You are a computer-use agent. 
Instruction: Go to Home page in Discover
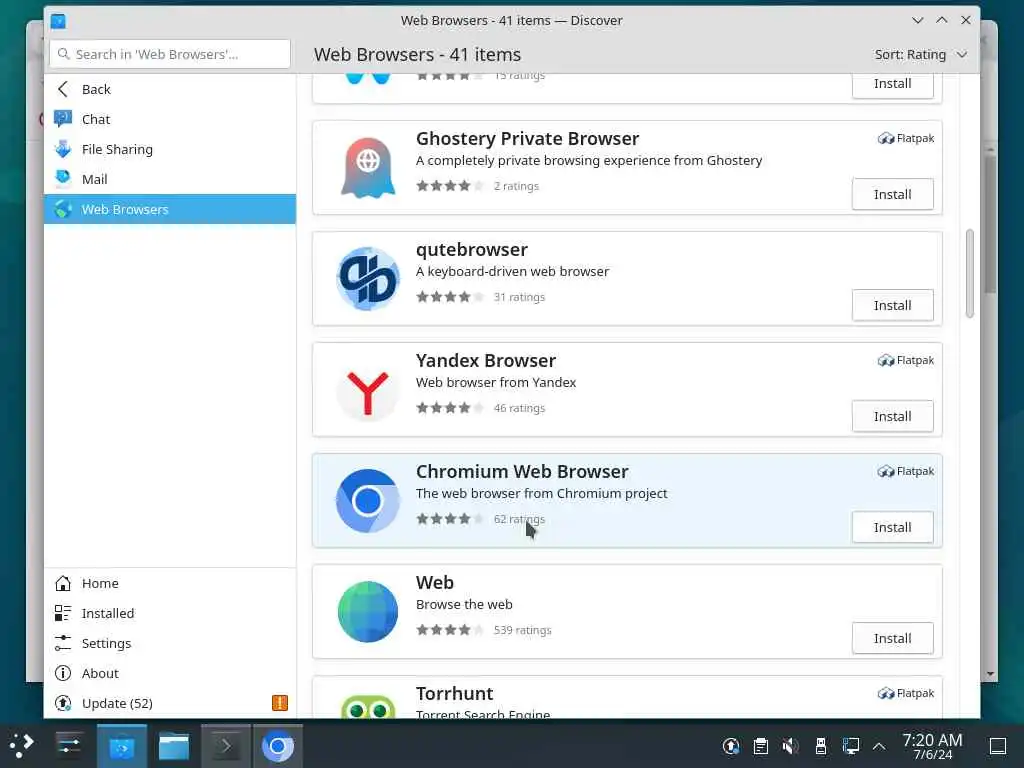tap(170, 583)
